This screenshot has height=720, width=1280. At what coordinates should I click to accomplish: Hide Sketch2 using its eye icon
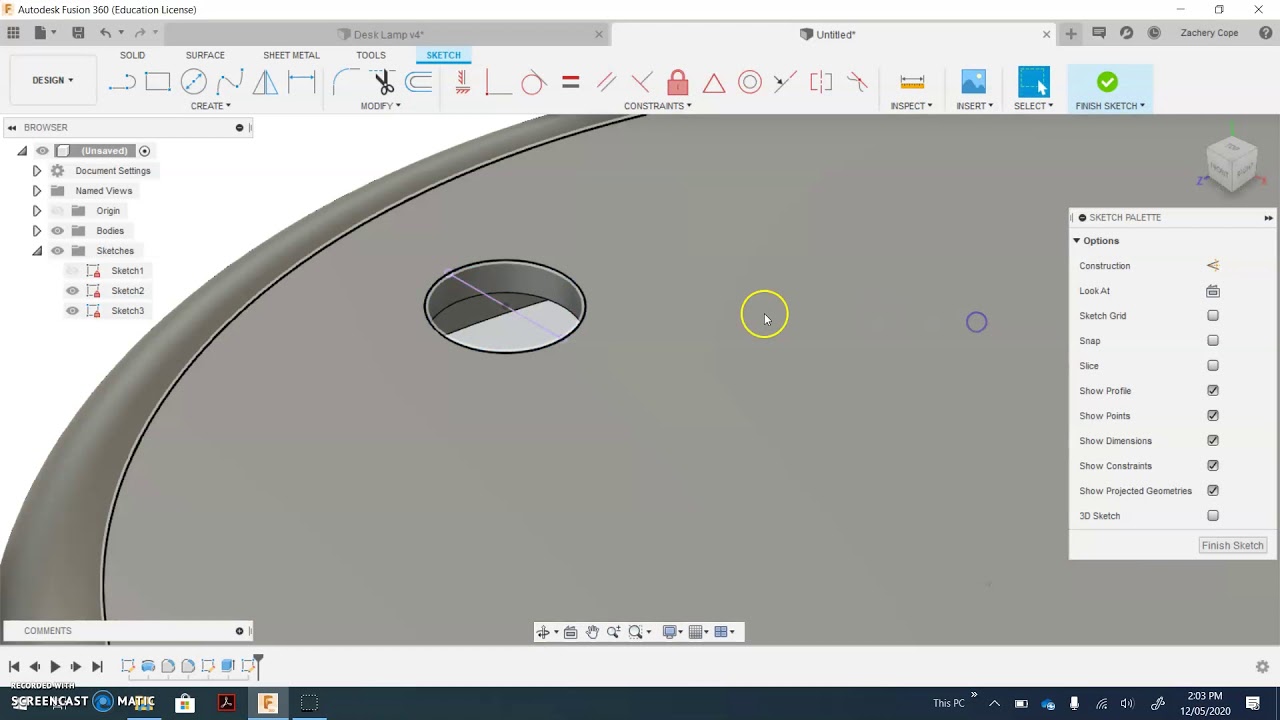point(72,291)
